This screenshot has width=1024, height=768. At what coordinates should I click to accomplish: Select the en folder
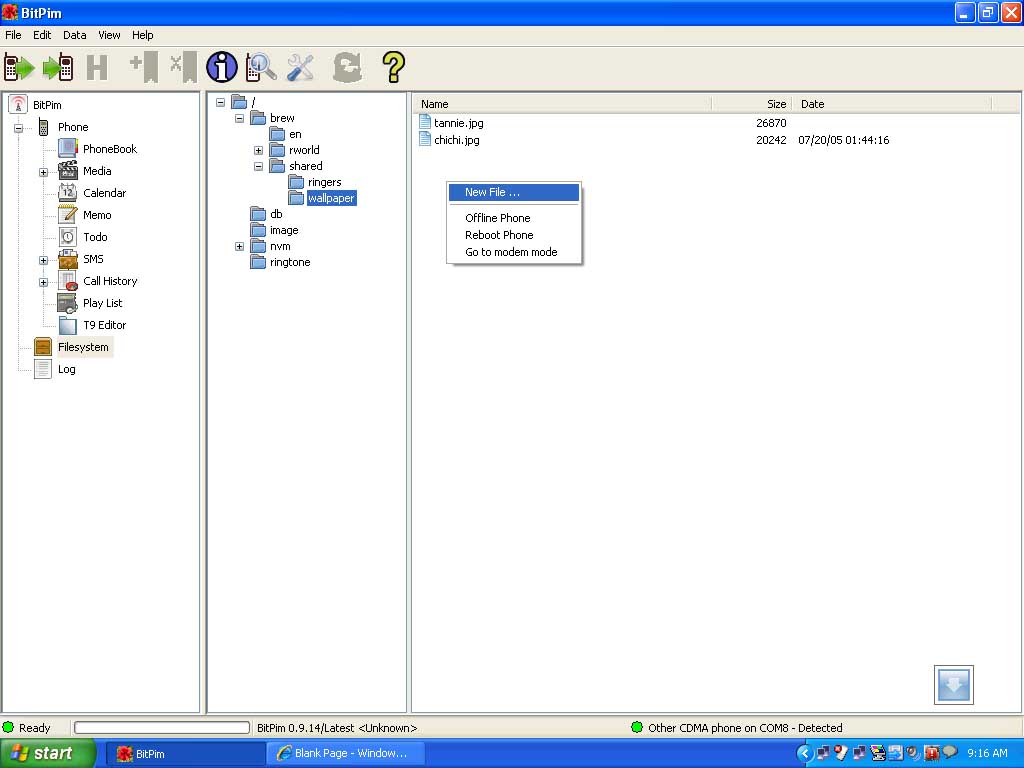(x=295, y=134)
